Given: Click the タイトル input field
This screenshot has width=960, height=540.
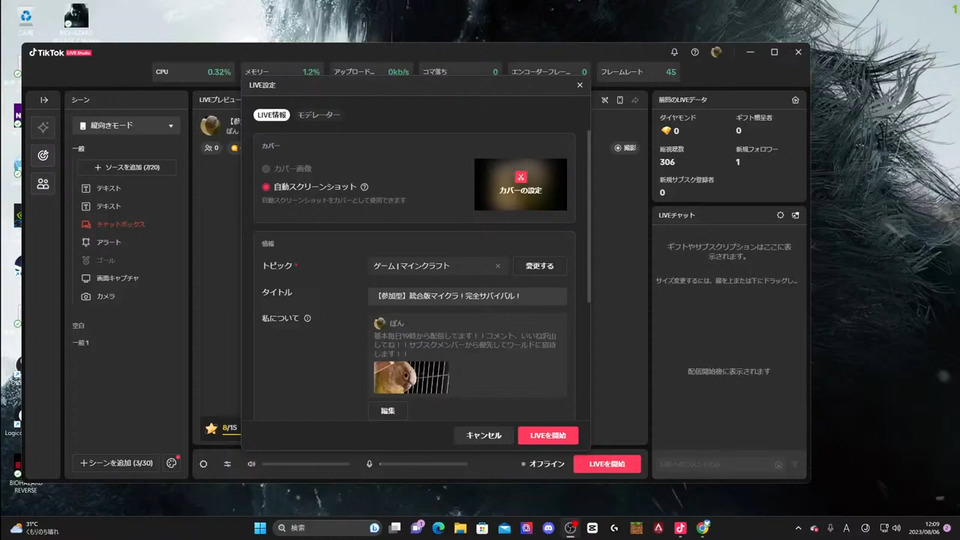Looking at the screenshot, I should point(467,296).
